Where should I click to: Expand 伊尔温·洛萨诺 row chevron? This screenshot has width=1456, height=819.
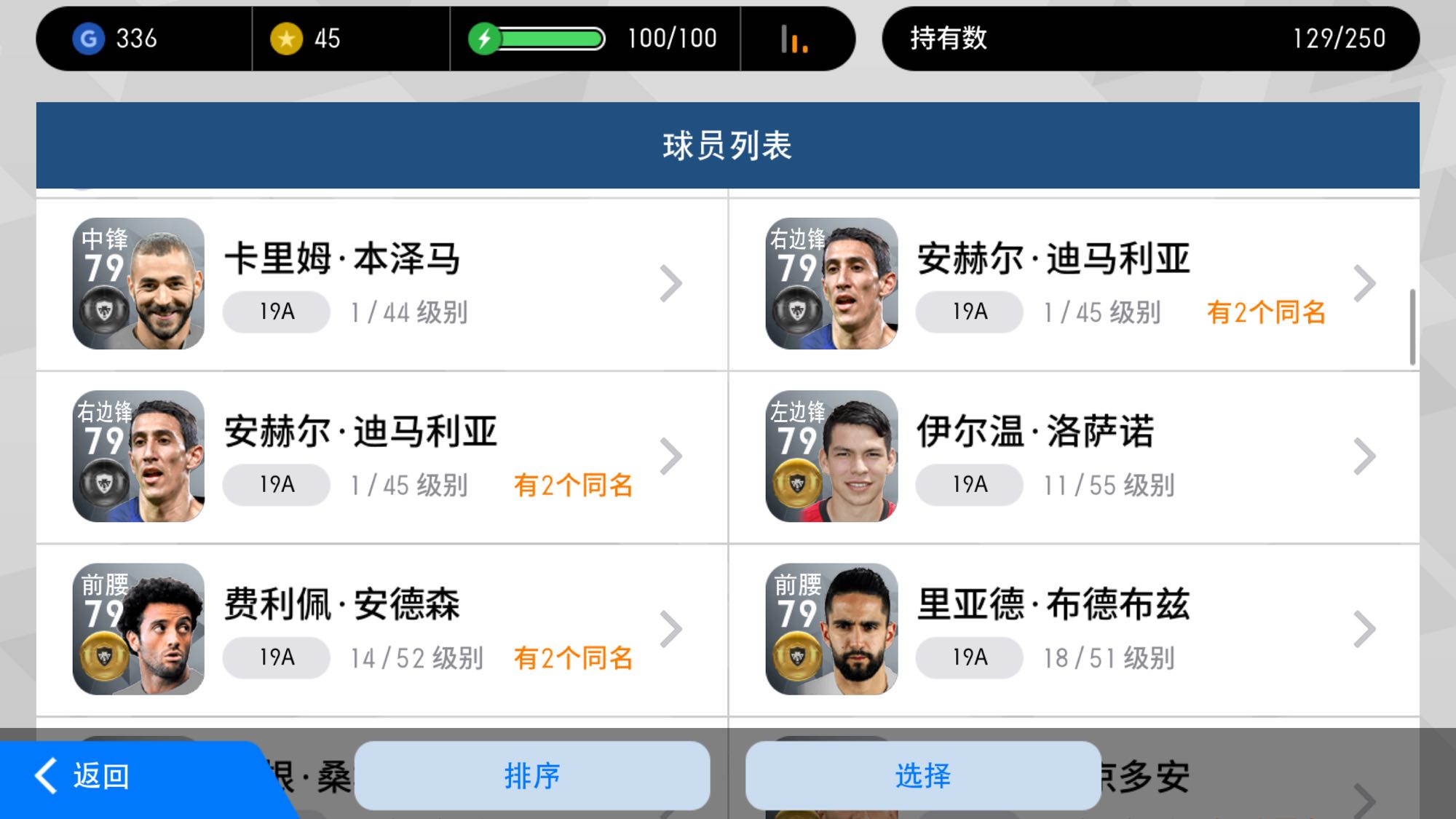1364,456
